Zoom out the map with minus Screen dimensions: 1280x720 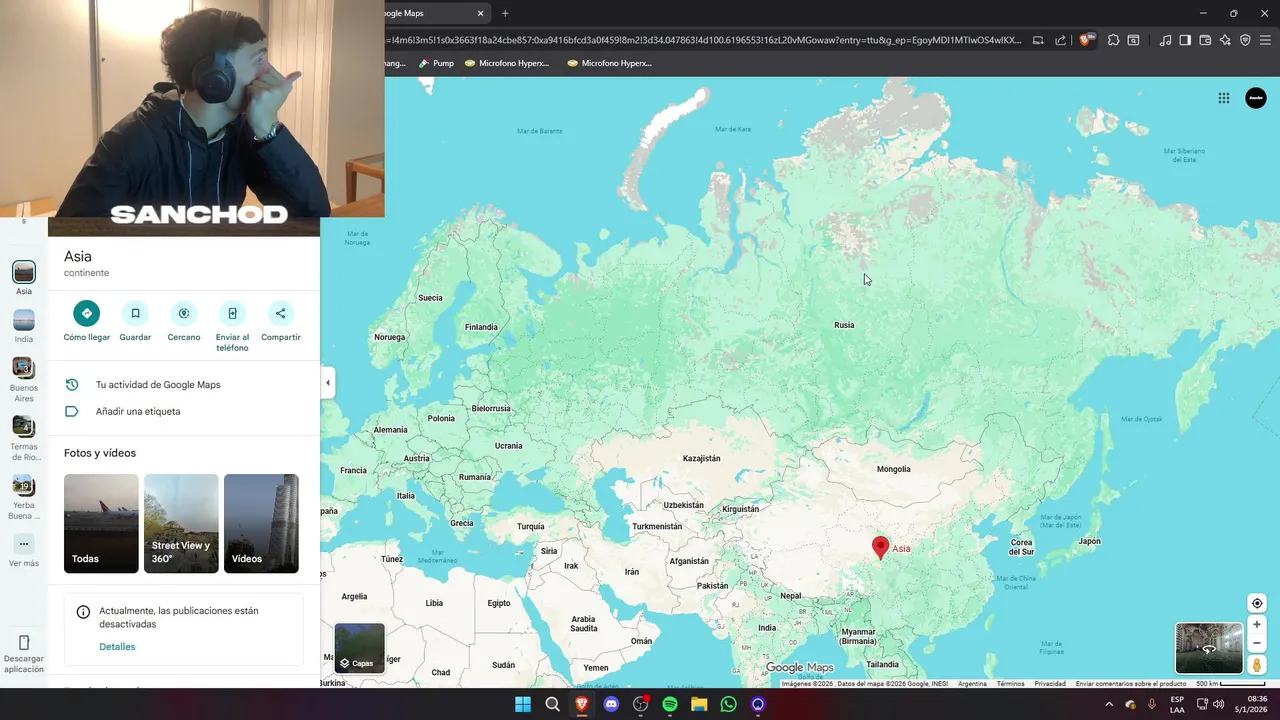tap(1257, 643)
